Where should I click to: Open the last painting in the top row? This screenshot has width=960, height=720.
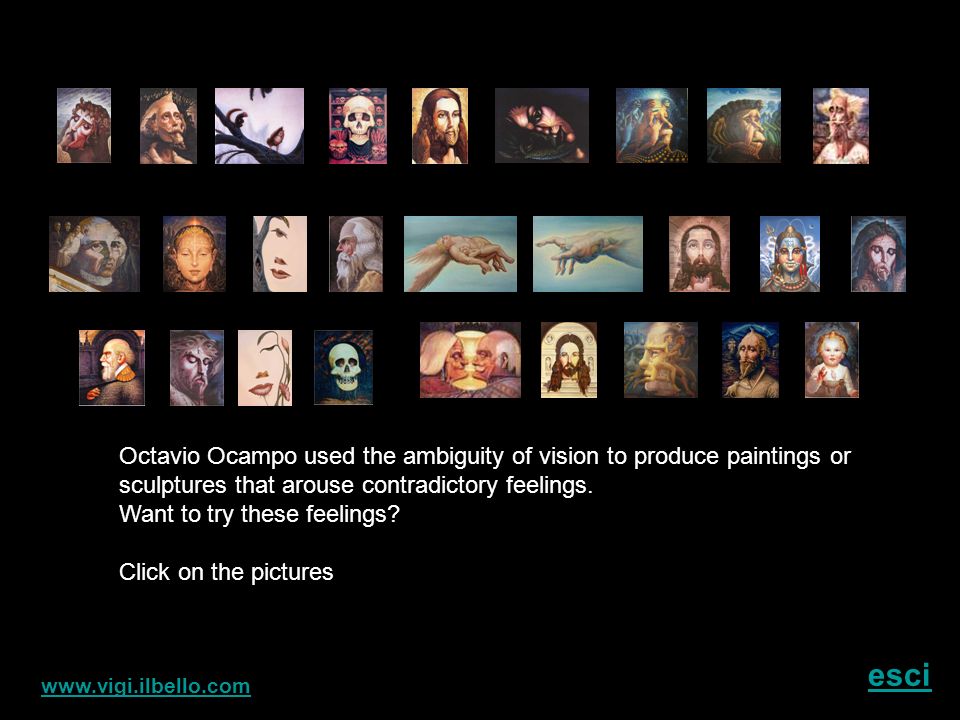coord(841,126)
